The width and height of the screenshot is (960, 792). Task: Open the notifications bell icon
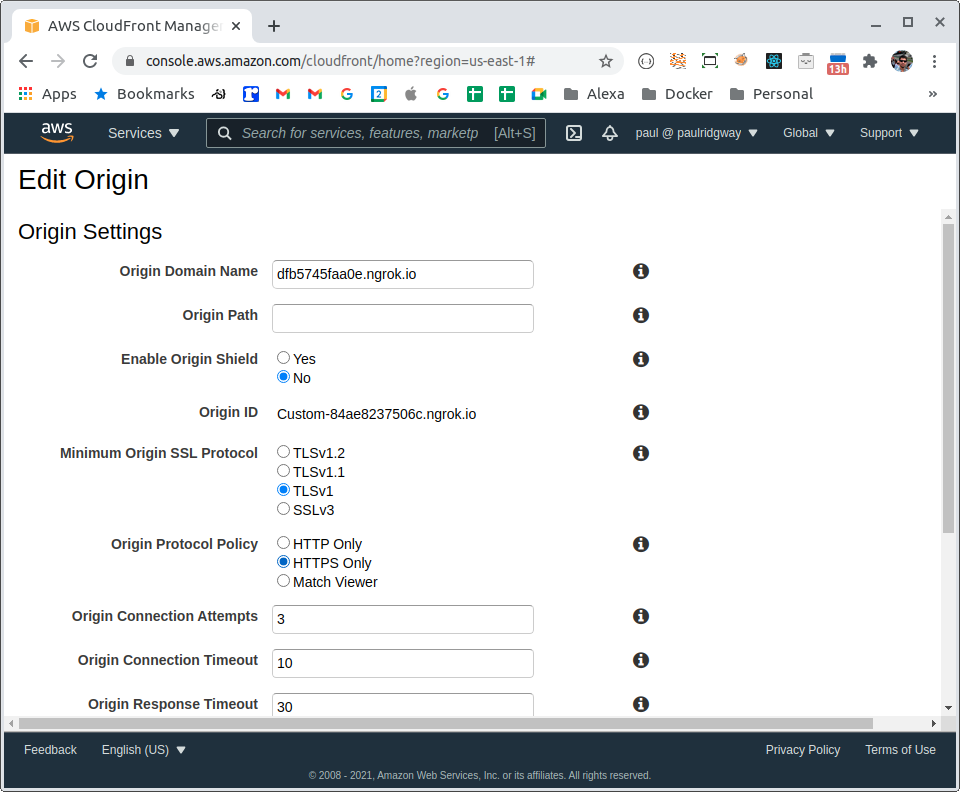[x=610, y=133]
